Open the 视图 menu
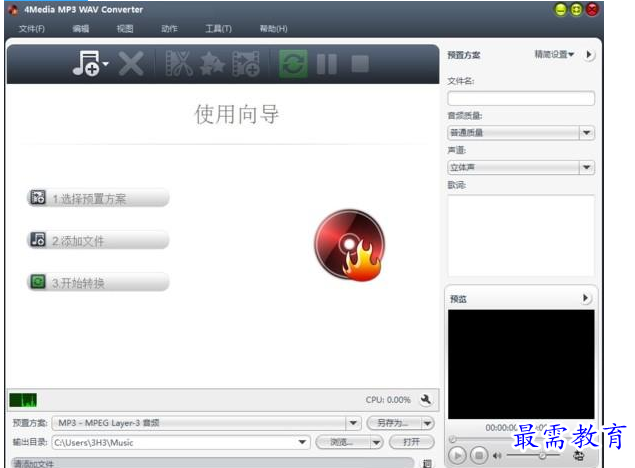This screenshot has height=468, width=635. pos(125,29)
